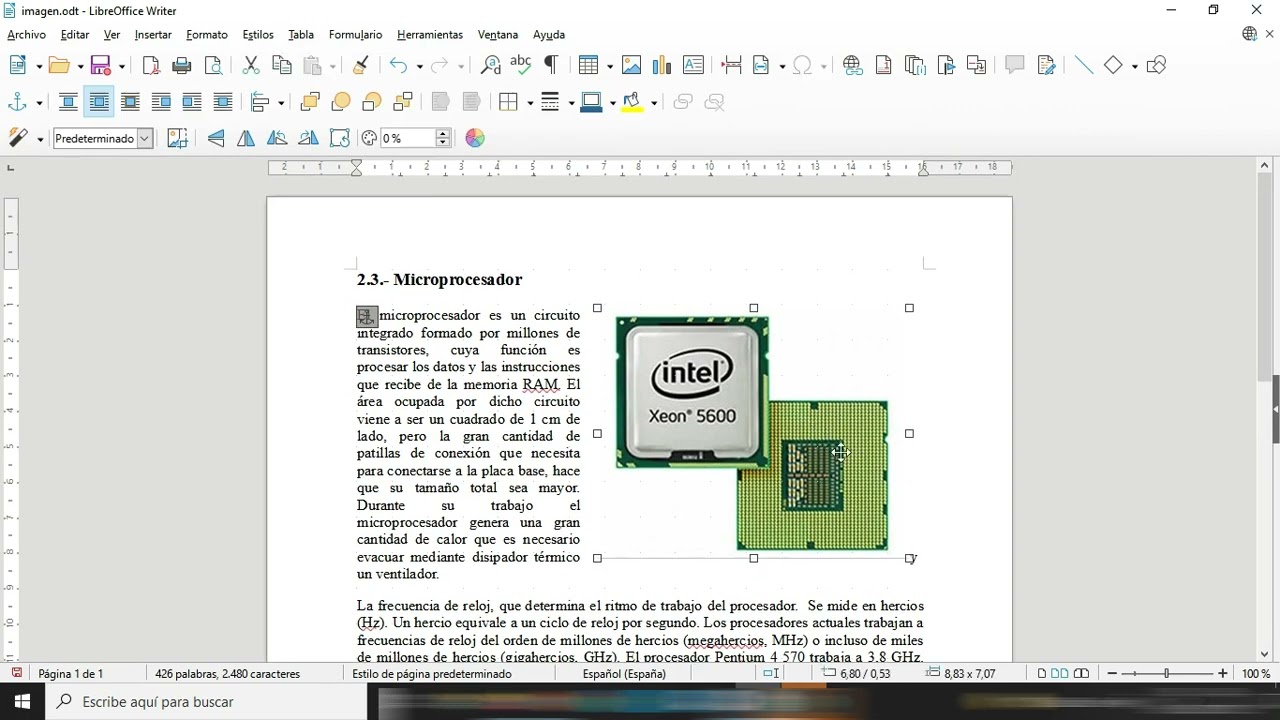Click the Windows Start button
The height and width of the screenshot is (720, 1280).
point(22,702)
